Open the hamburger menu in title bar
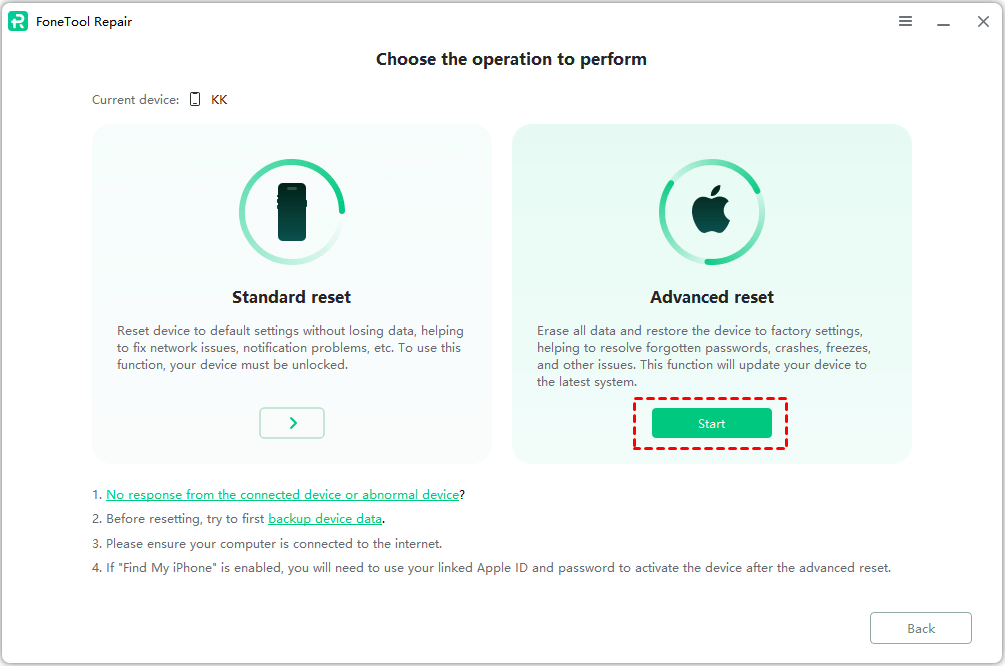The height and width of the screenshot is (666, 1005). 905,21
